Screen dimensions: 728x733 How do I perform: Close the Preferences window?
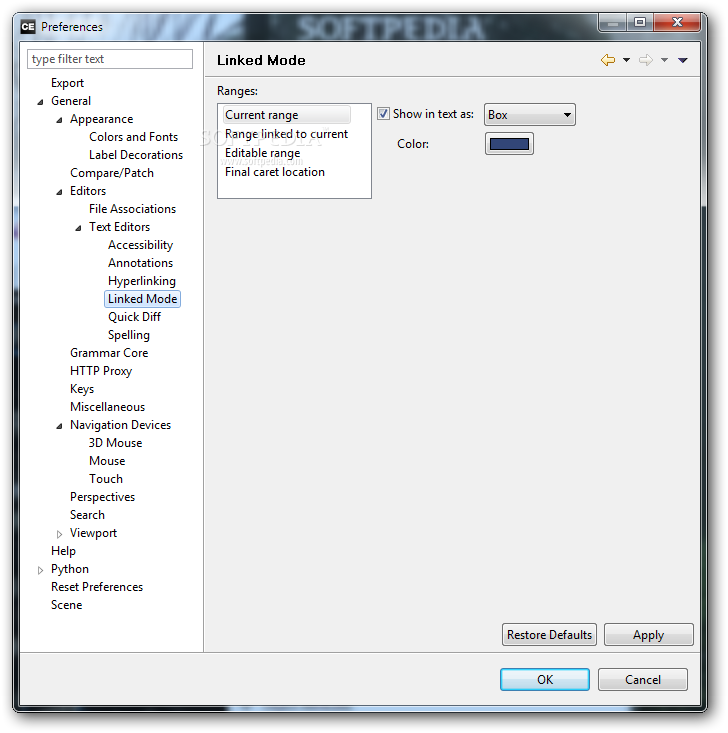(677, 22)
